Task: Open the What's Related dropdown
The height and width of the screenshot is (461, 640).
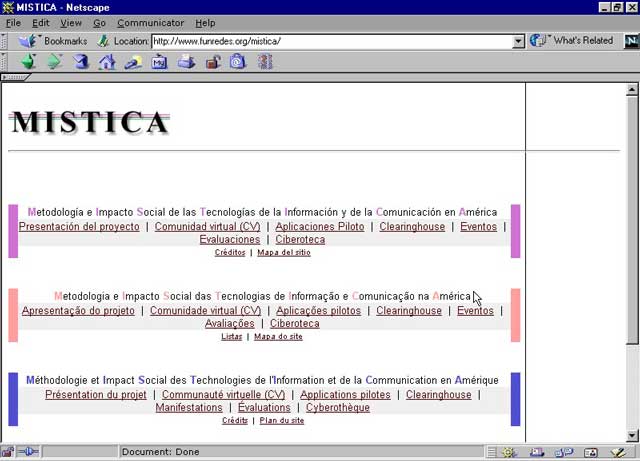Action: pos(573,41)
